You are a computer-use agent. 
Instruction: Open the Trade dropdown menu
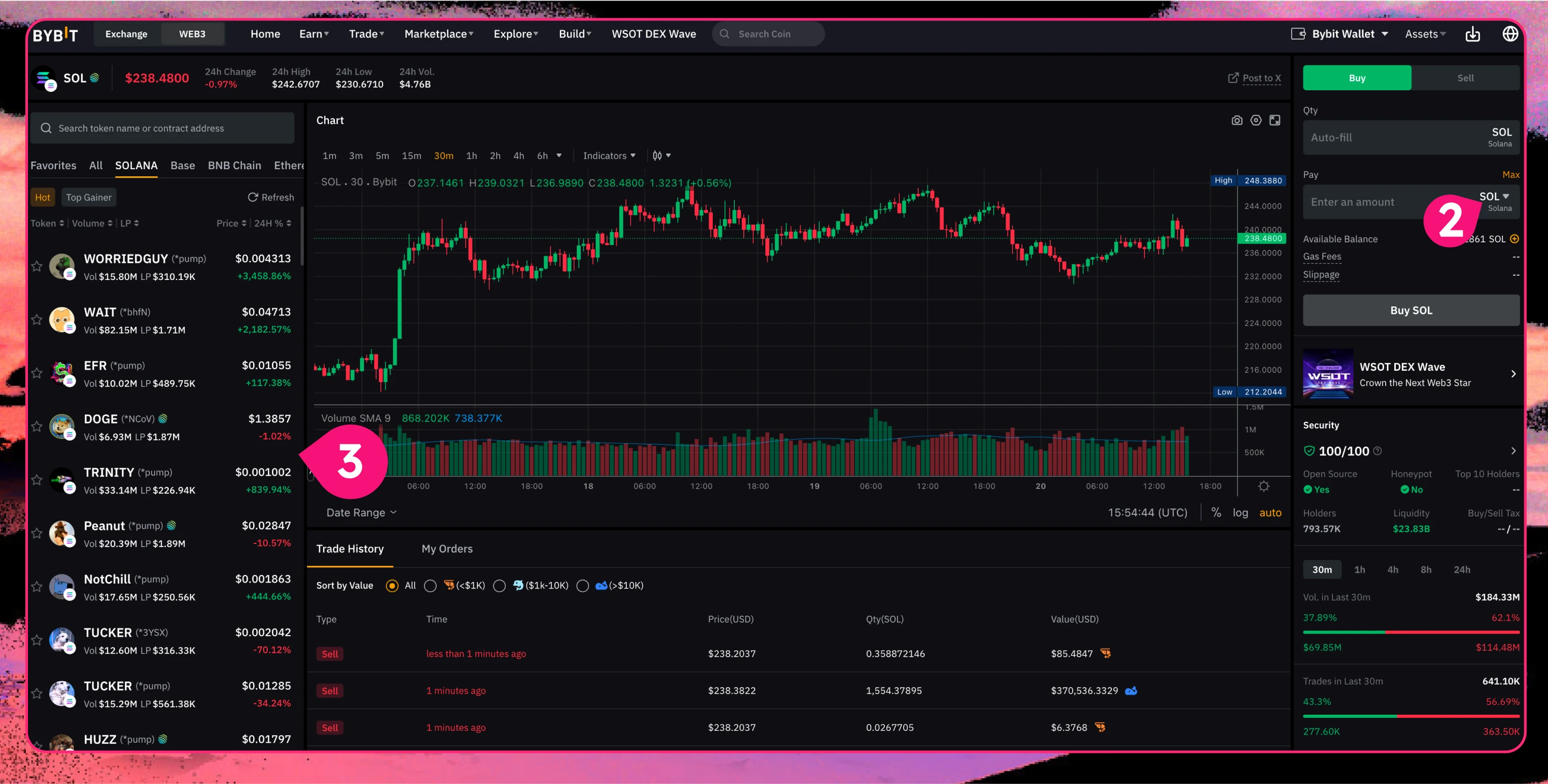pyautogui.click(x=367, y=34)
